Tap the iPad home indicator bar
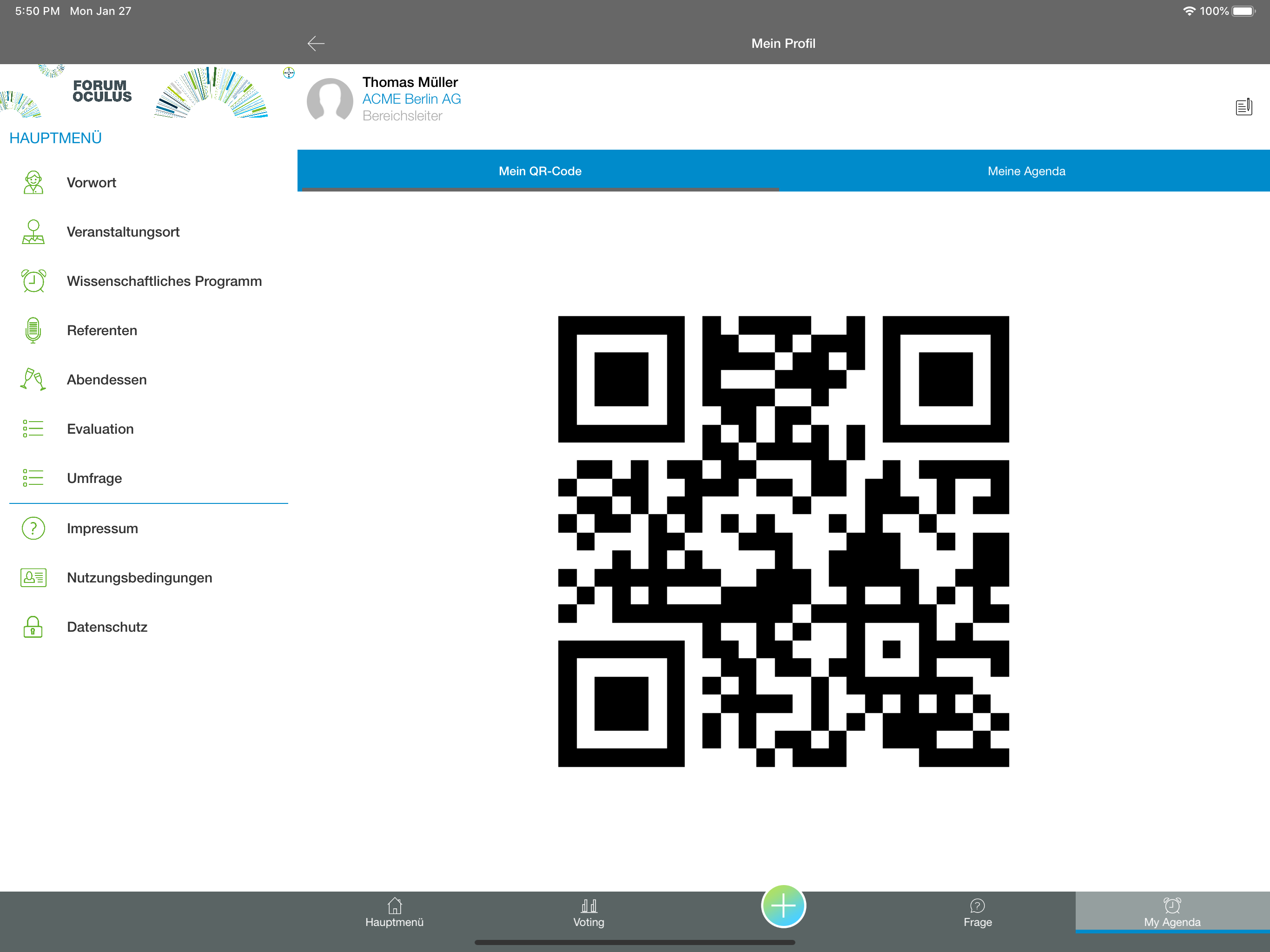Viewport: 1270px width, 952px height. (x=635, y=942)
